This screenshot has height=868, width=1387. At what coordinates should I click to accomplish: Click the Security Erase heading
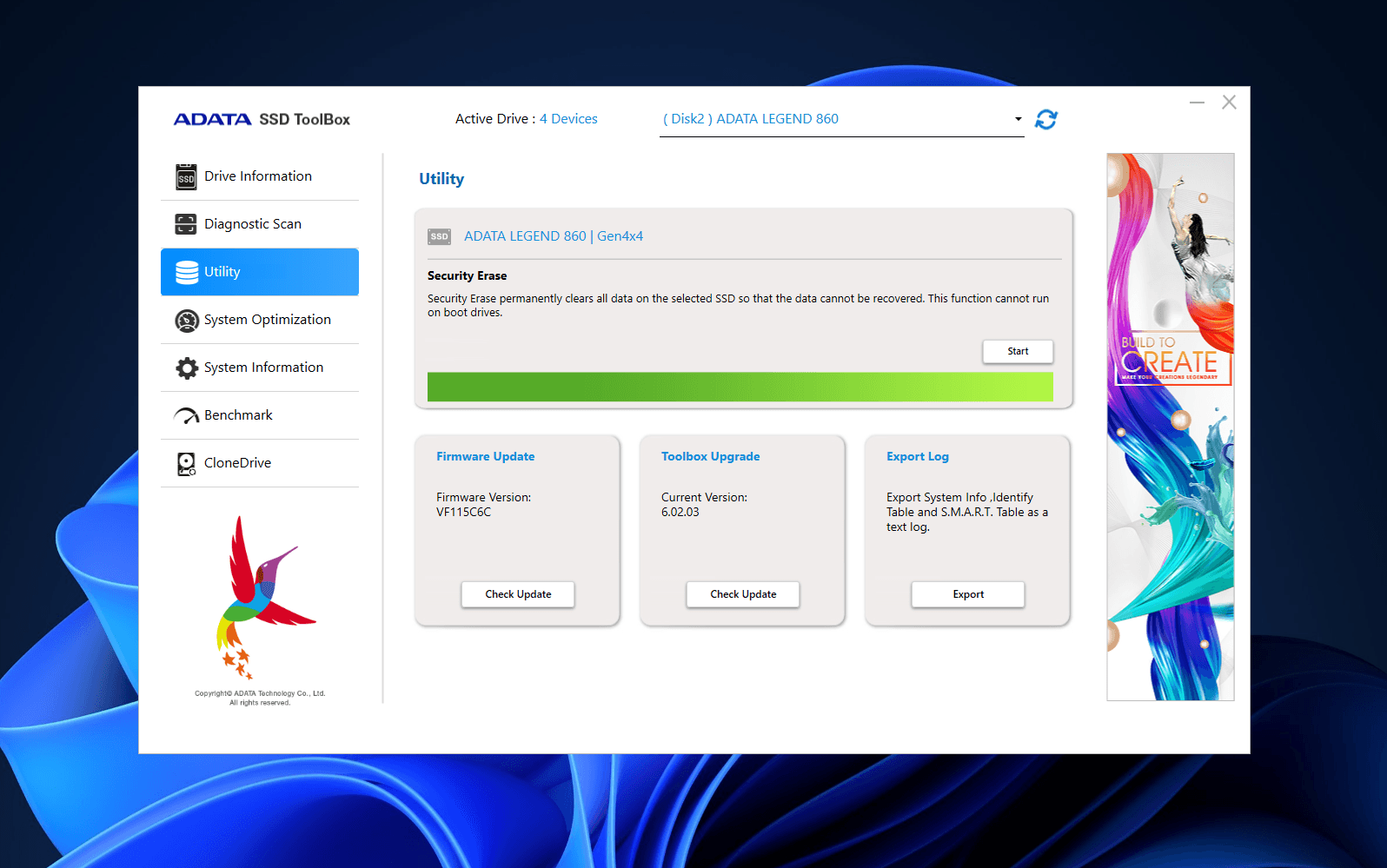(467, 275)
